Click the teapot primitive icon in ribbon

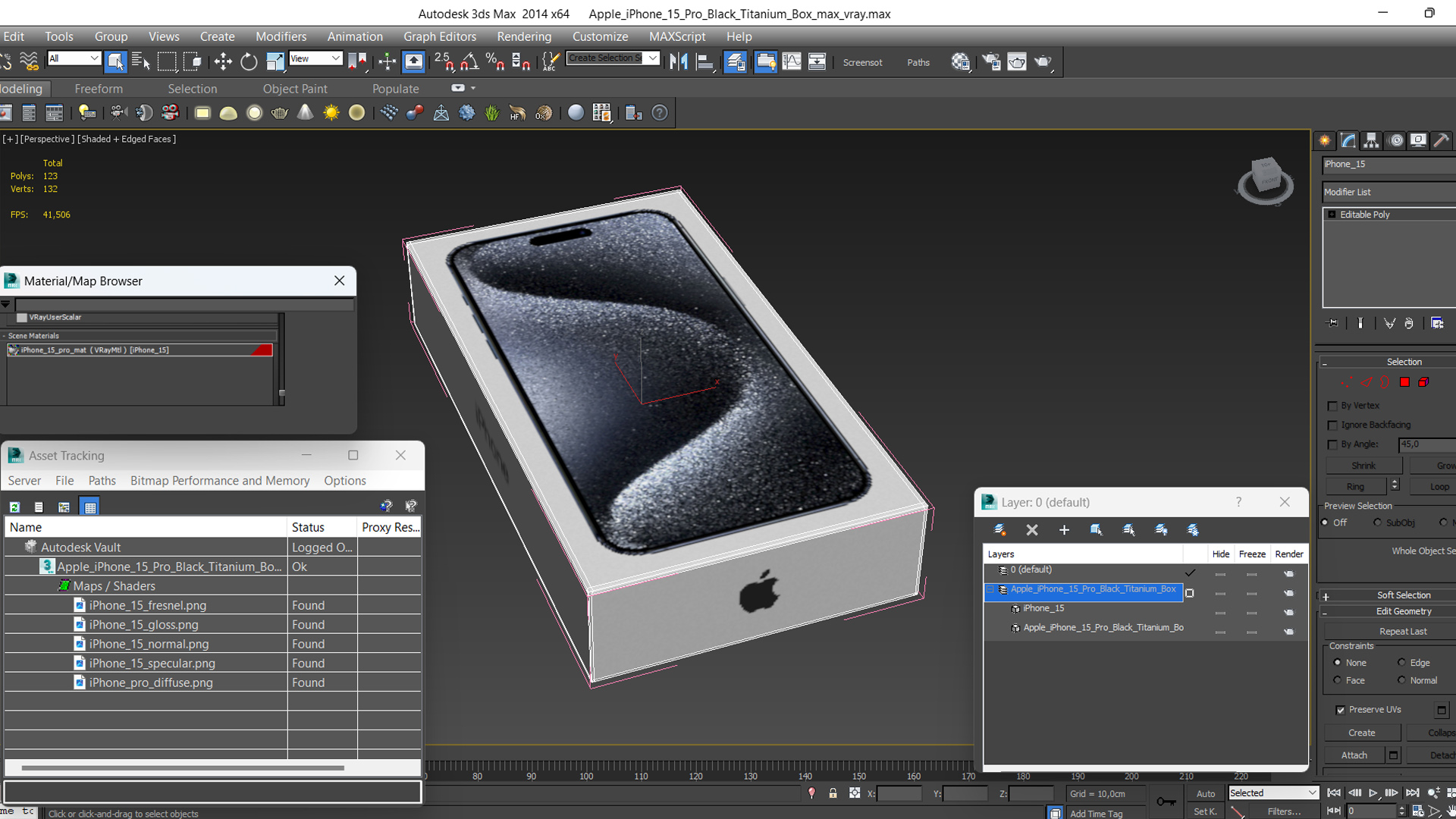click(280, 113)
